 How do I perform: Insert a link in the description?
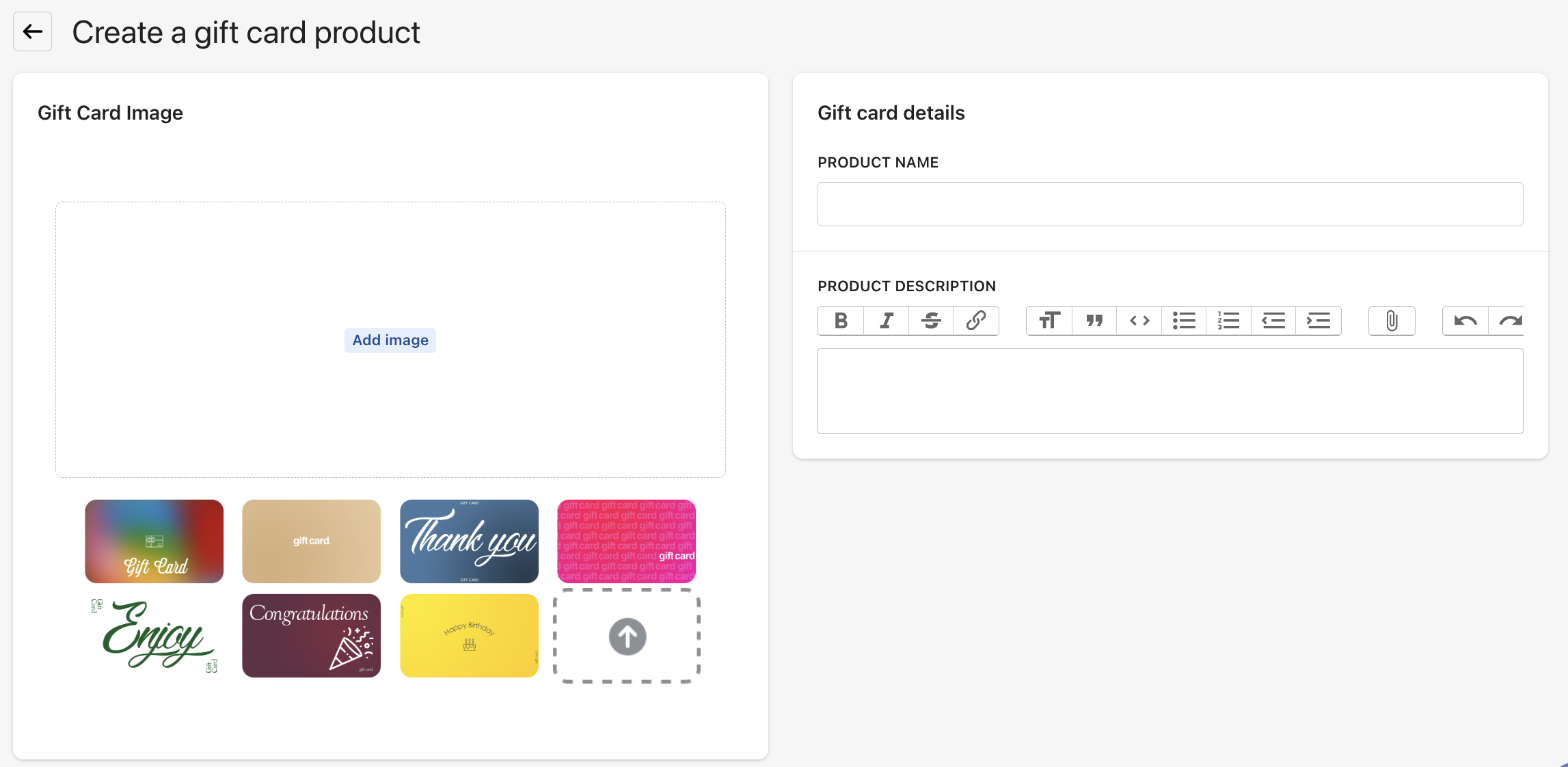point(975,321)
